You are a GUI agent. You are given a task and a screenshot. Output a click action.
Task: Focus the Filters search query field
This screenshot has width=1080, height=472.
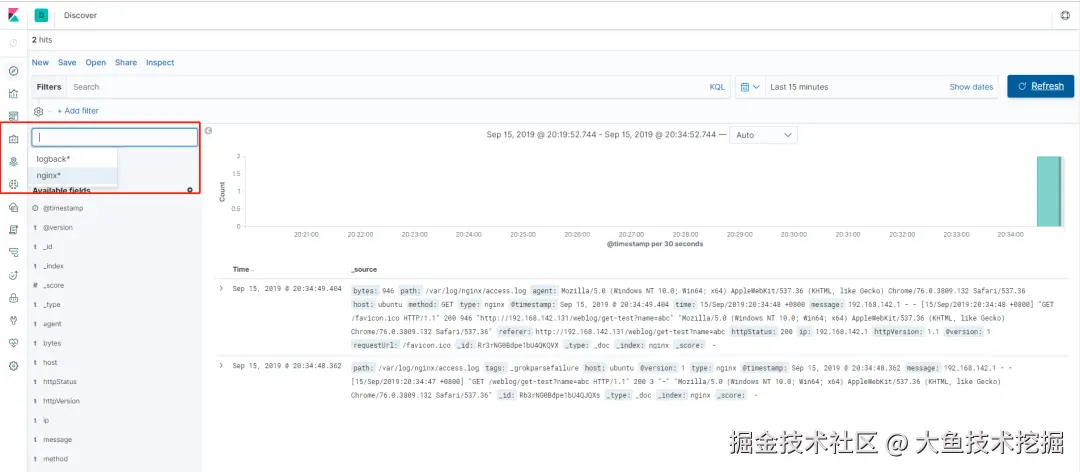(x=386, y=87)
